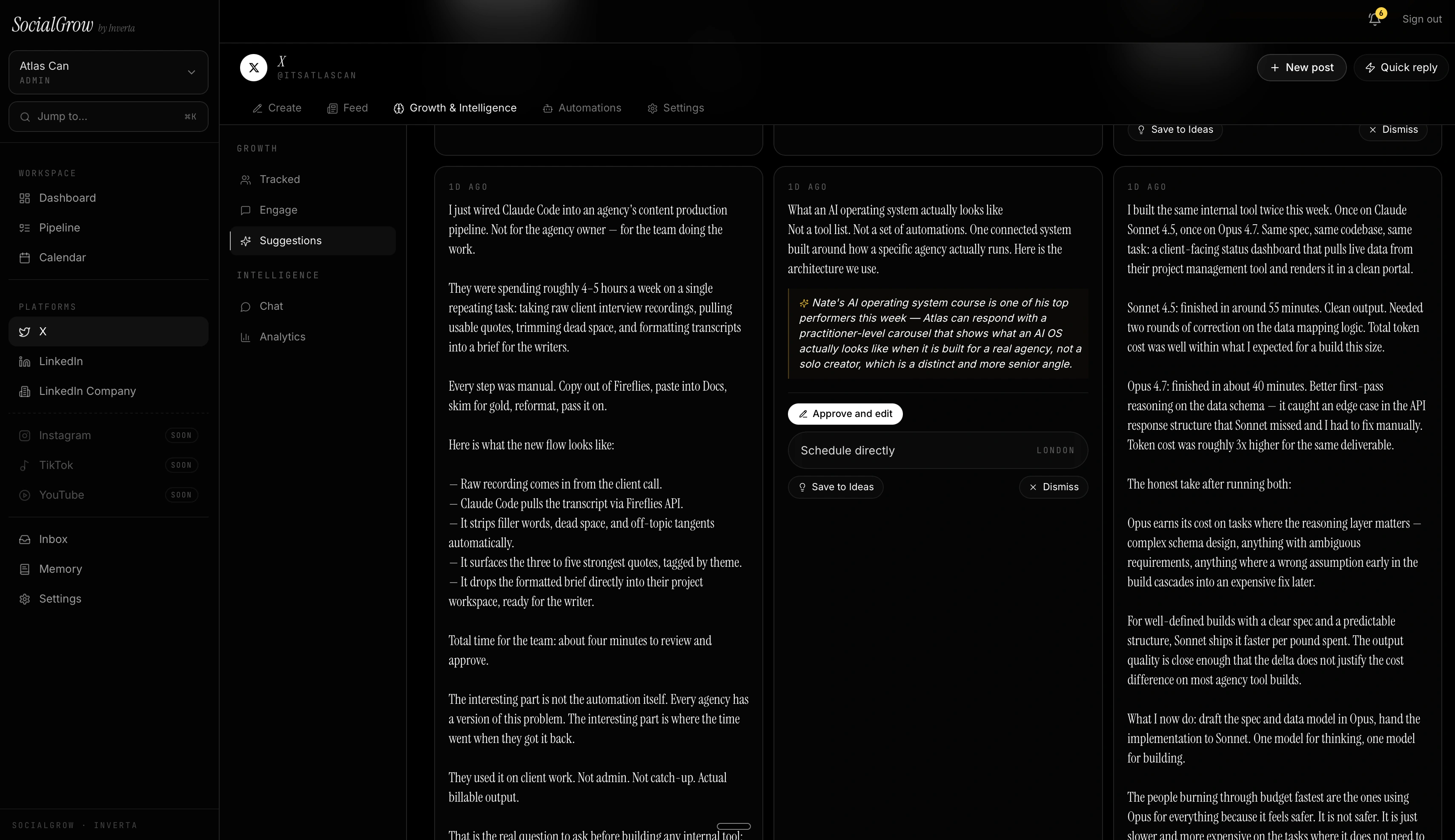Click the Analytics bar chart icon

245,337
